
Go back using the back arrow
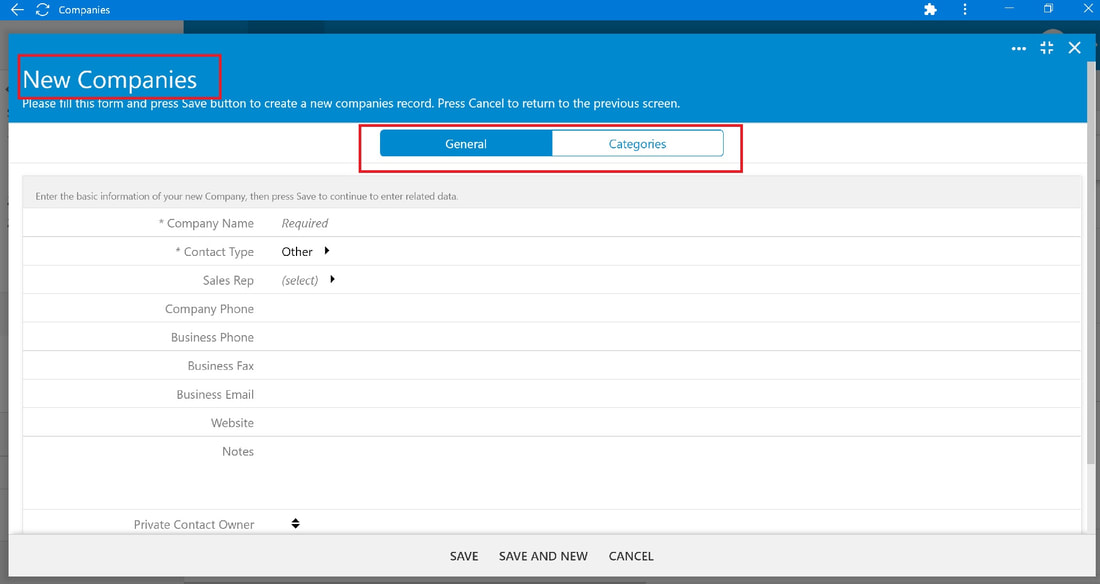point(17,10)
